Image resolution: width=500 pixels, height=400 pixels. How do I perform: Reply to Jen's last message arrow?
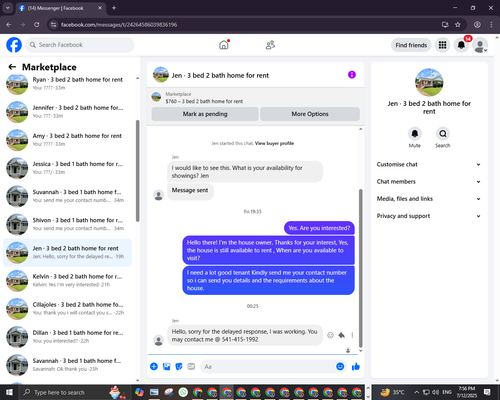pyautogui.click(x=342, y=335)
